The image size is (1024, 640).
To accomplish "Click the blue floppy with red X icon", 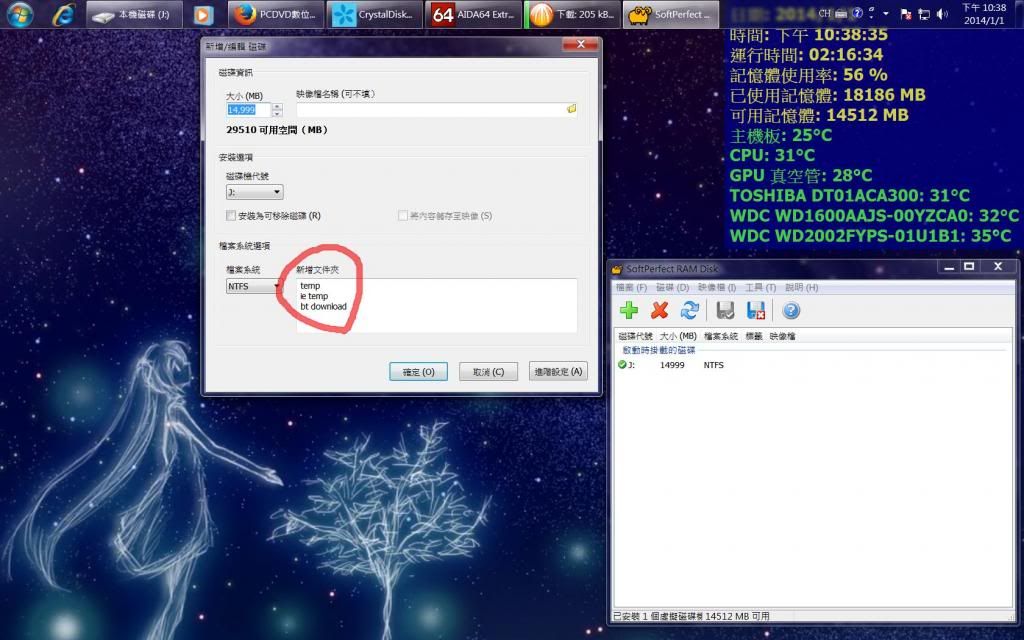I will coord(756,310).
